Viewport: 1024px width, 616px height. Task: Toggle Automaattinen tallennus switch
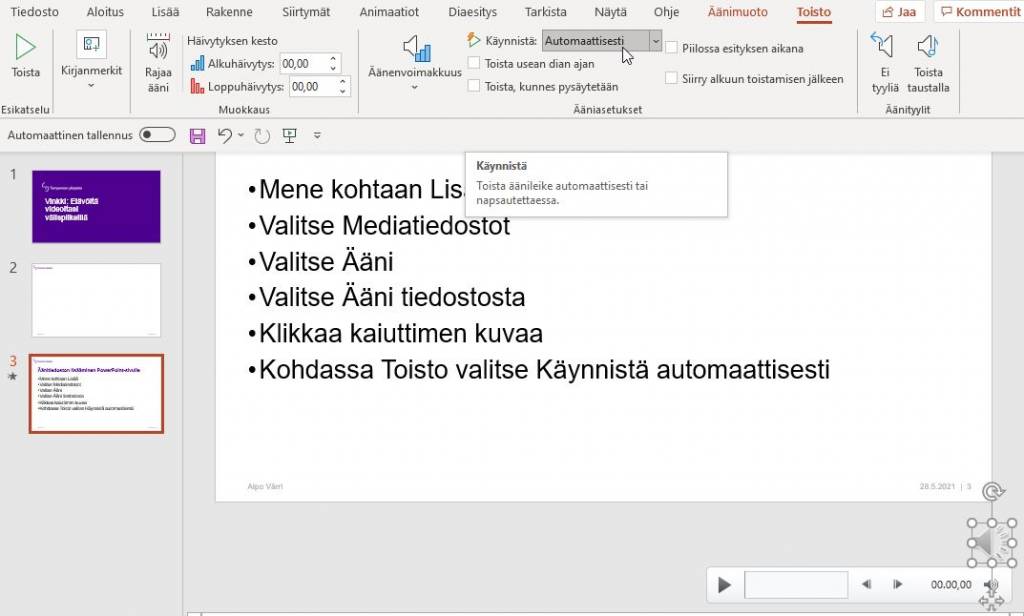click(x=157, y=135)
